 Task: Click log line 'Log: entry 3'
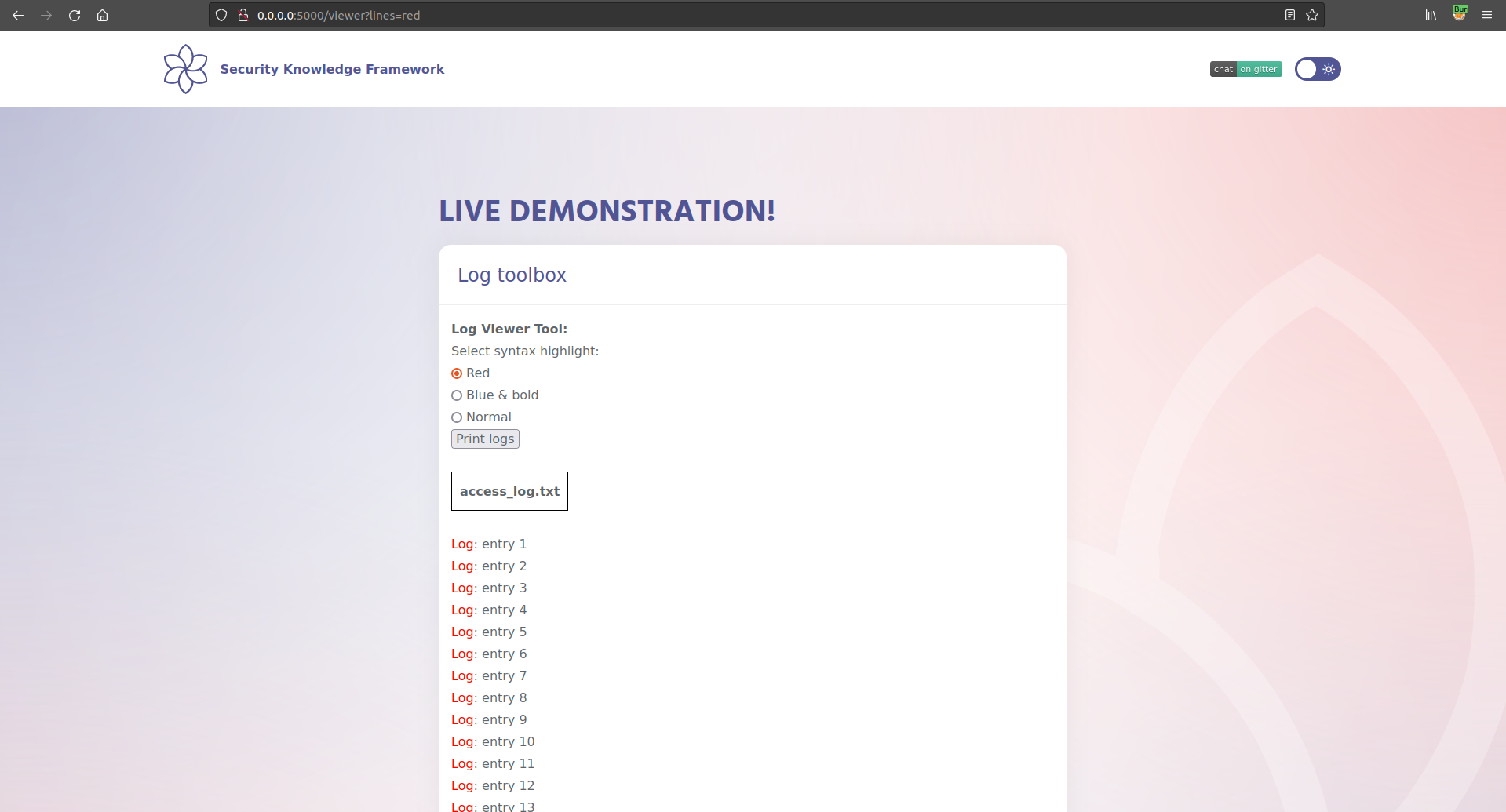489,588
